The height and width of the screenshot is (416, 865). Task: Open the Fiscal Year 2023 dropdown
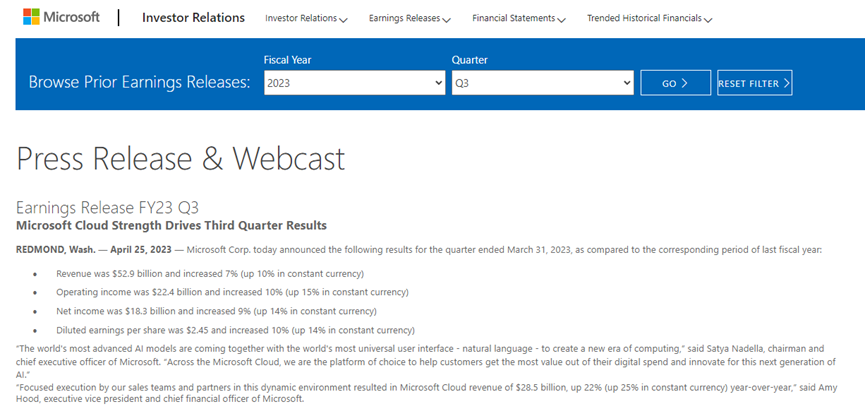355,83
